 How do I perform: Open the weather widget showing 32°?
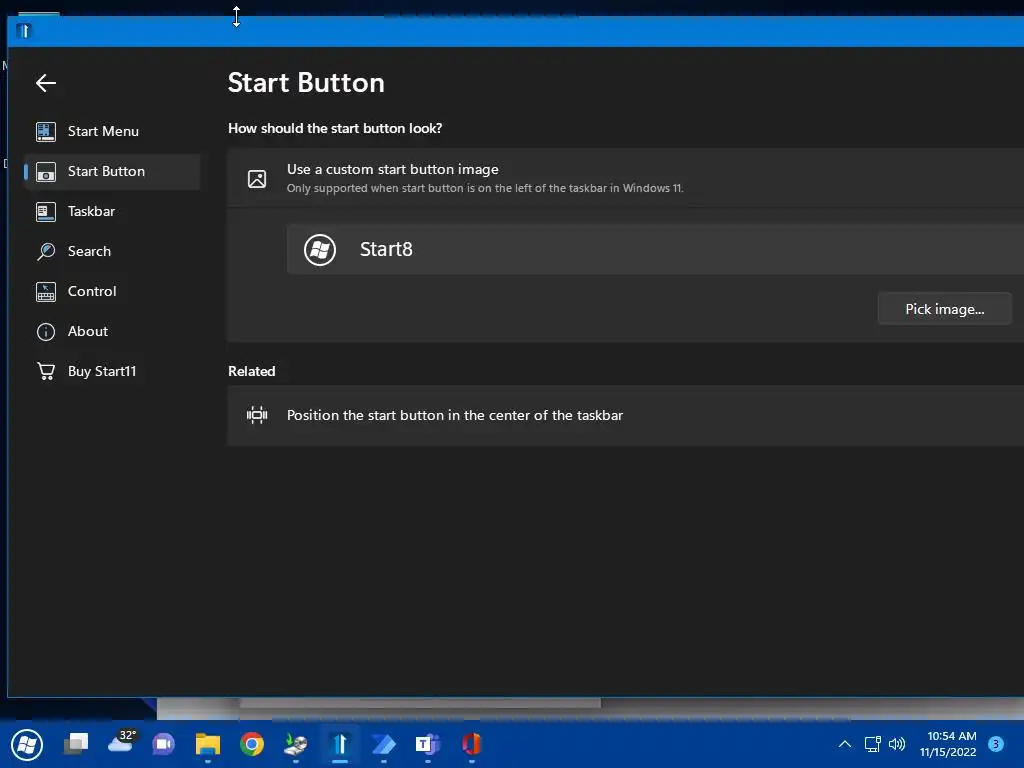click(121, 742)
